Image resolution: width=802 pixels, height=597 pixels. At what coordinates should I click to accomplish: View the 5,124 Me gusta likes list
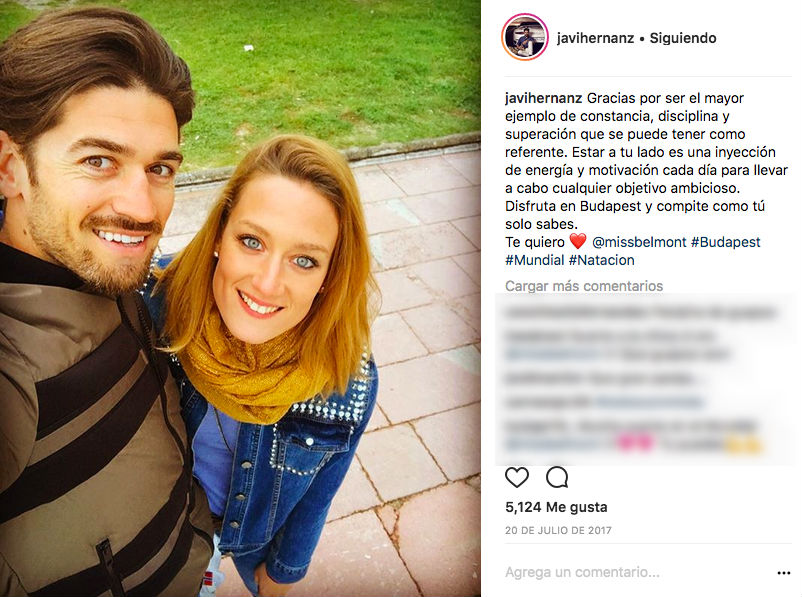coord(556,507)
